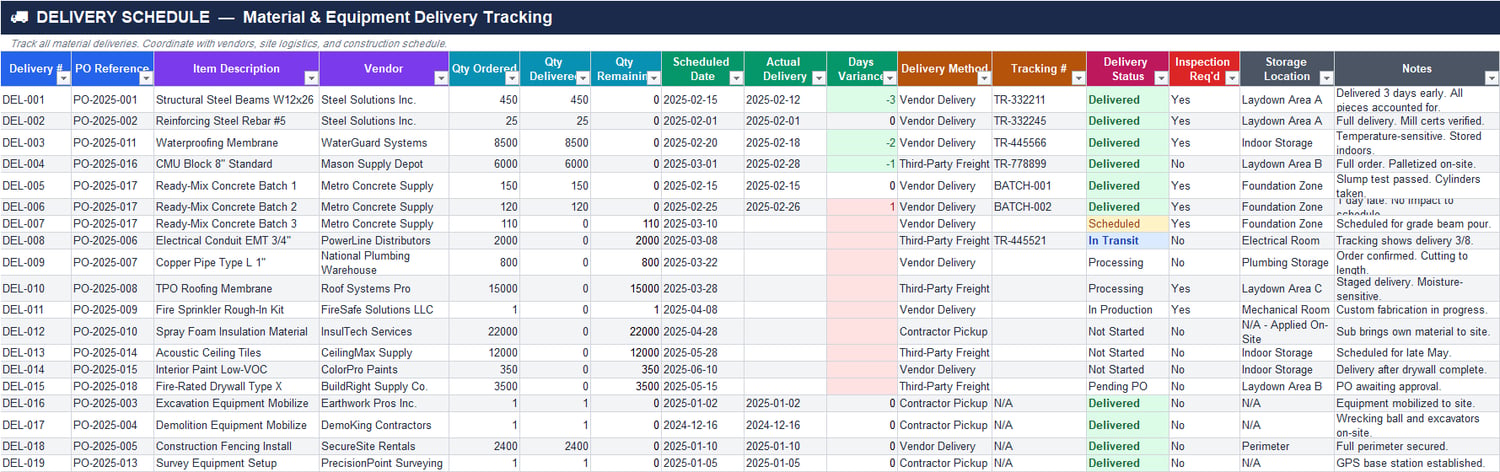The image size is (1500, 472).
Task: Select the GPS base station established note
Action: tap(1417, 464)
